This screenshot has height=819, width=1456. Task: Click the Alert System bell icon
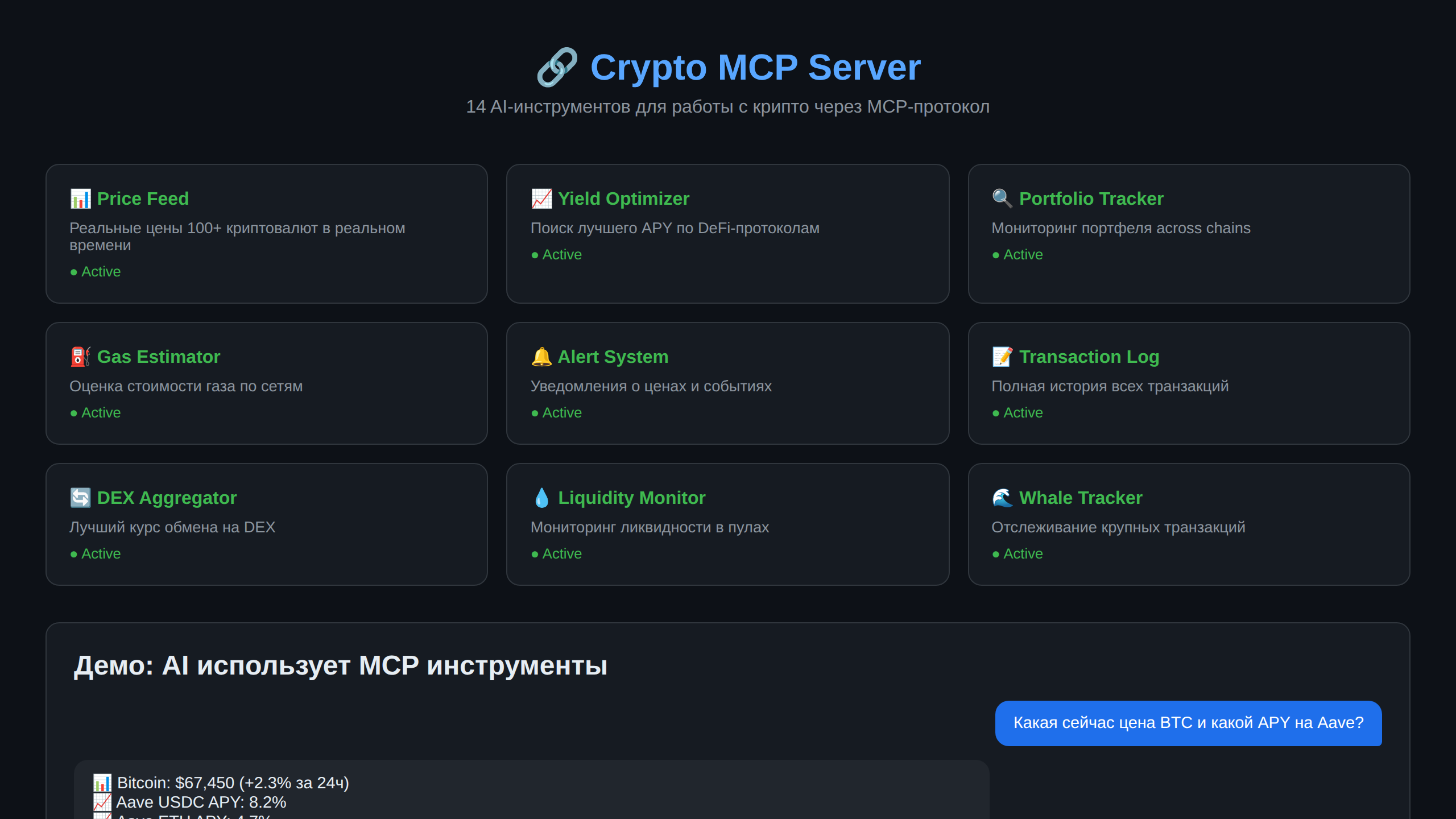541,357
